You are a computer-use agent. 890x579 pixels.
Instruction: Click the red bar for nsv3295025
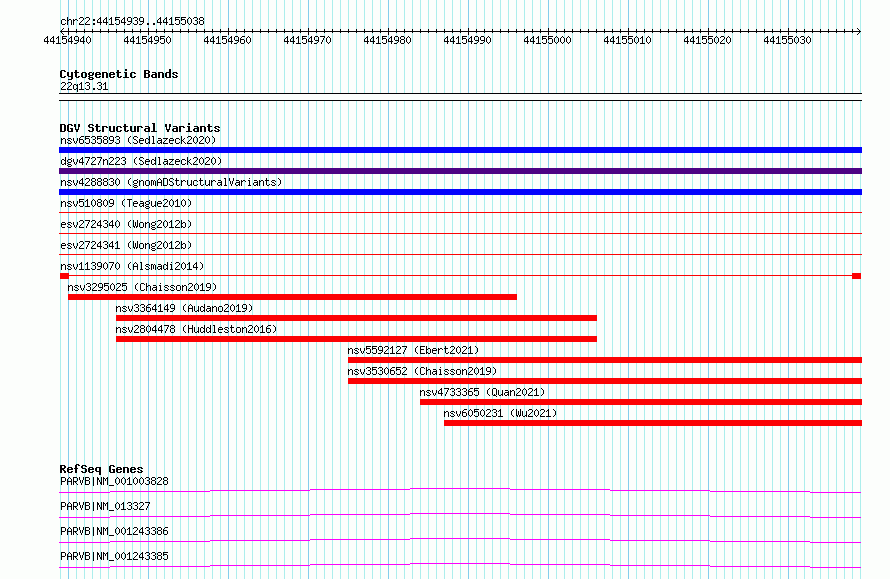(292, 297)
